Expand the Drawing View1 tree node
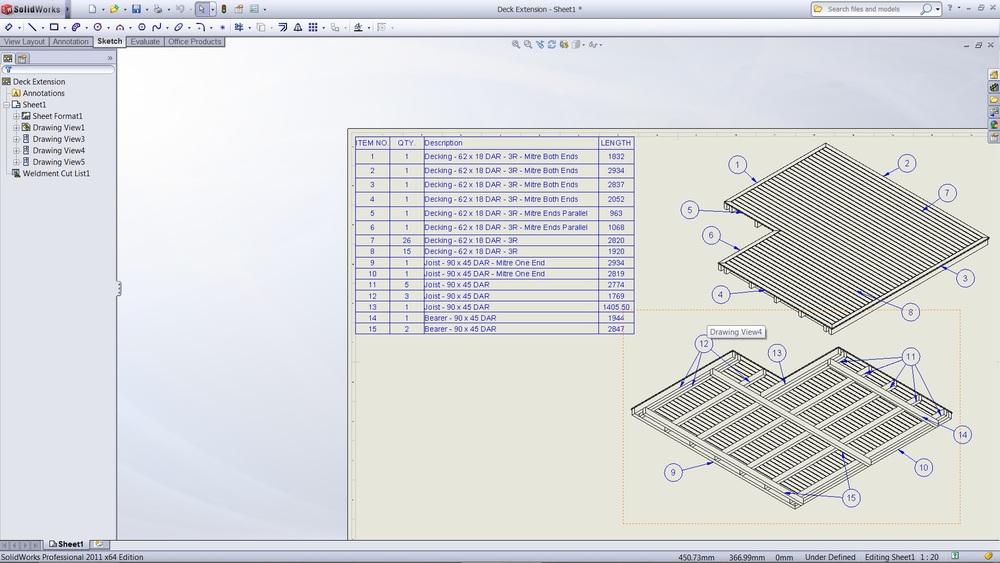This screenshot has height=563, width=1000. (x=16, y=128)
